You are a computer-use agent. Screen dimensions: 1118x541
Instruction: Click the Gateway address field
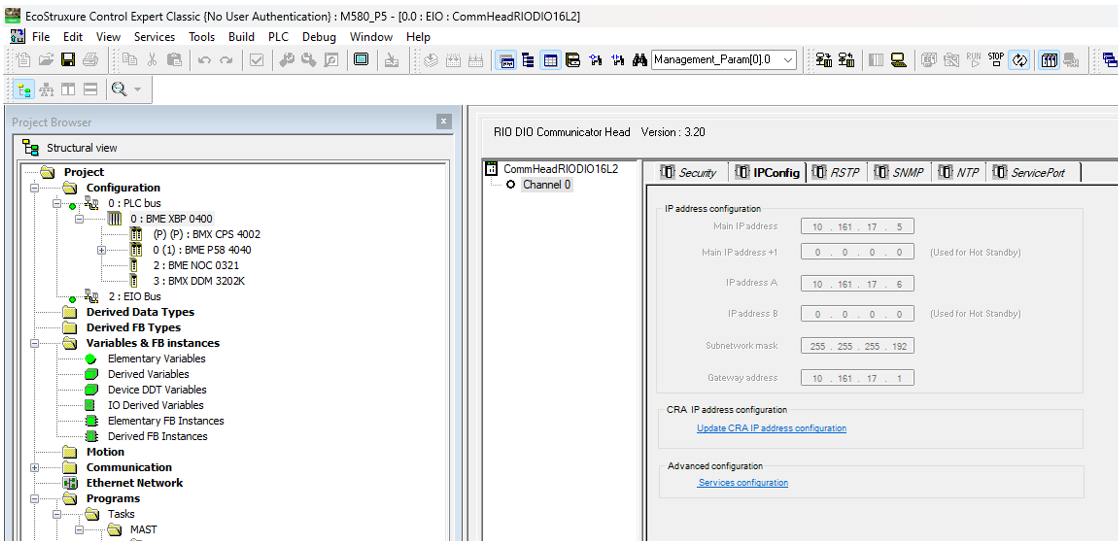[857, 378]
